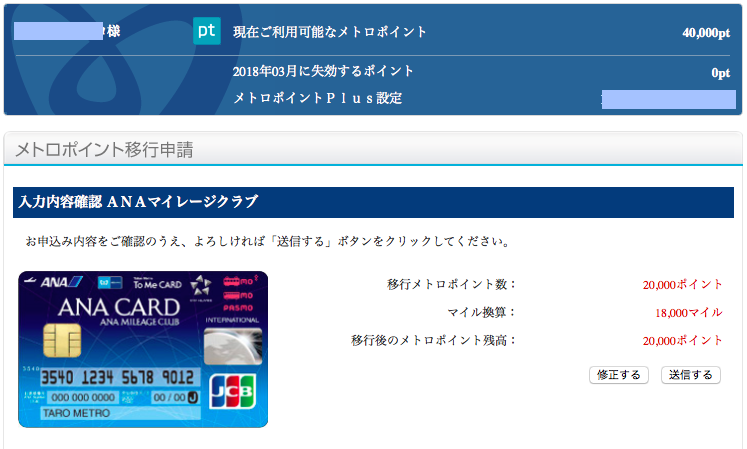Click the 0pt expiring points value

pos(720,72)
